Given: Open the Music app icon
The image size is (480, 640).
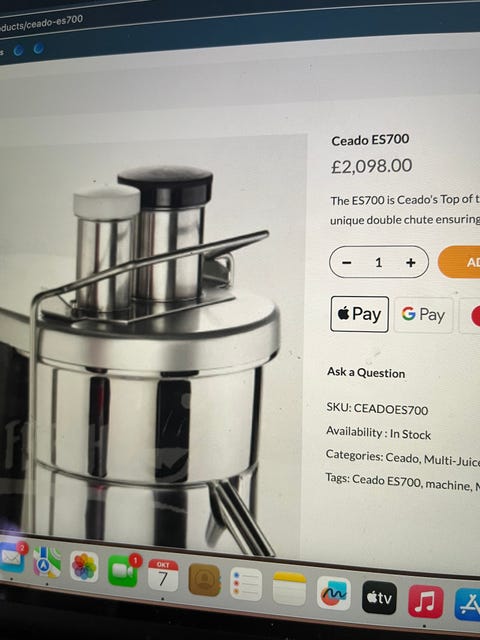Looking at the screenshot, I should coord(426,602).
